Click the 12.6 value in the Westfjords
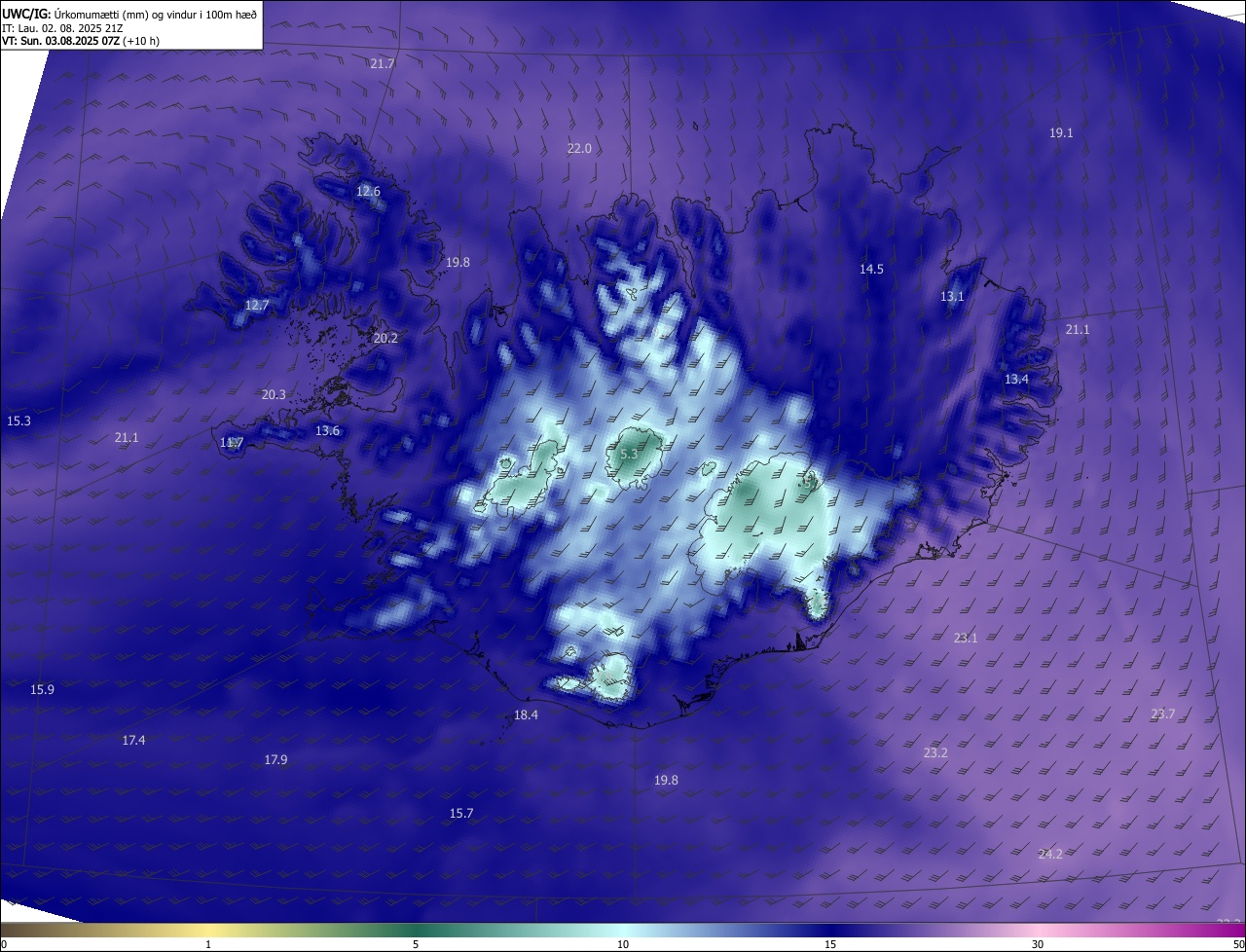The image size is (1246, 952). pyautogui.click(x=368, y=191)
